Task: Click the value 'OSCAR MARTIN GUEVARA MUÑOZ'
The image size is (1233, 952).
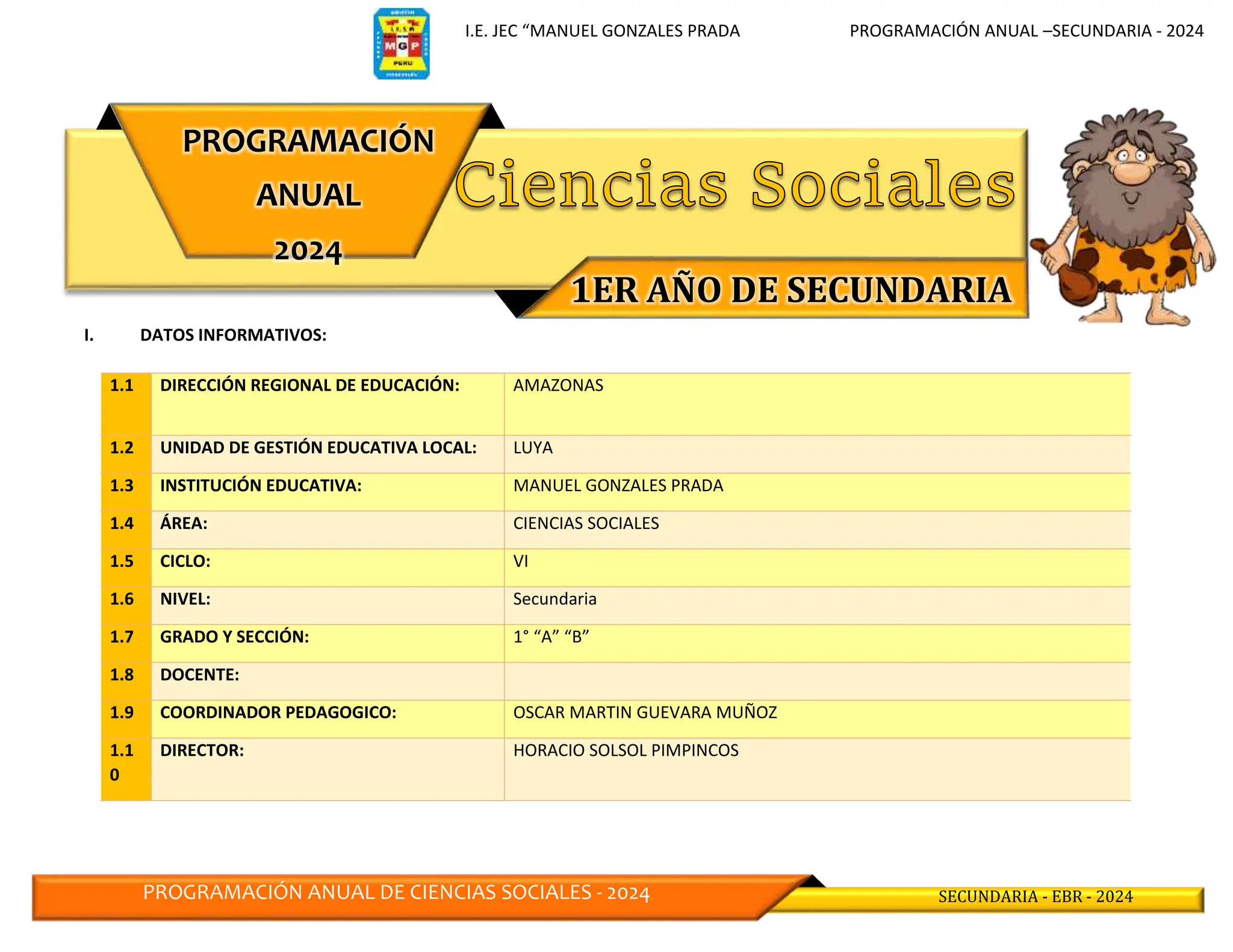Action: click(x=645, y=712)
